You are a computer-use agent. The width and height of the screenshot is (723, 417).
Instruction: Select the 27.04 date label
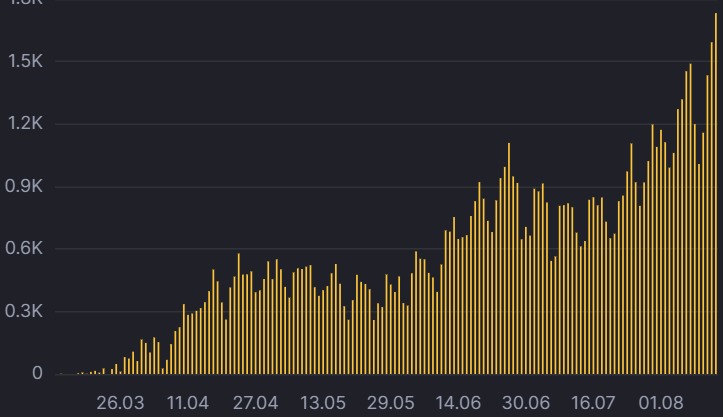click(x=255, y=403)
